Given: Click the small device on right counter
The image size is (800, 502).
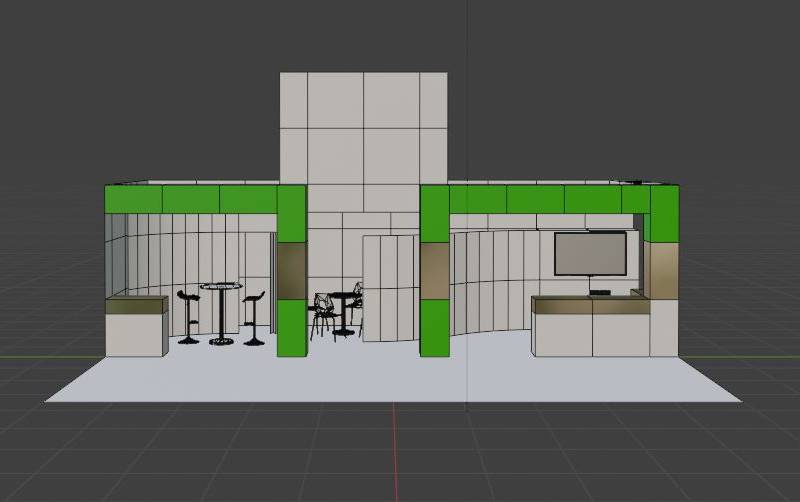Looking at the screenshot, I should click(600, 292).
